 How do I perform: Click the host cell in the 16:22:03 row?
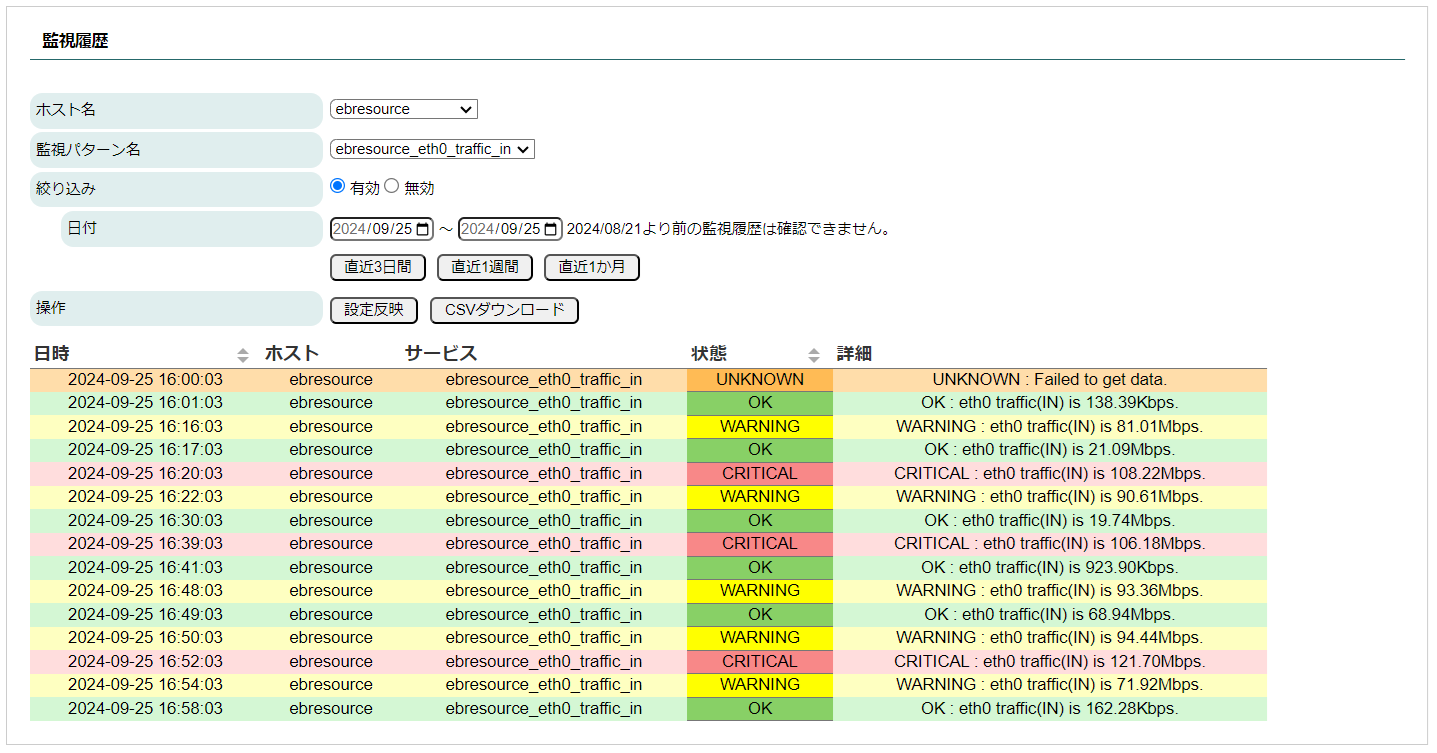pos(331,497)
